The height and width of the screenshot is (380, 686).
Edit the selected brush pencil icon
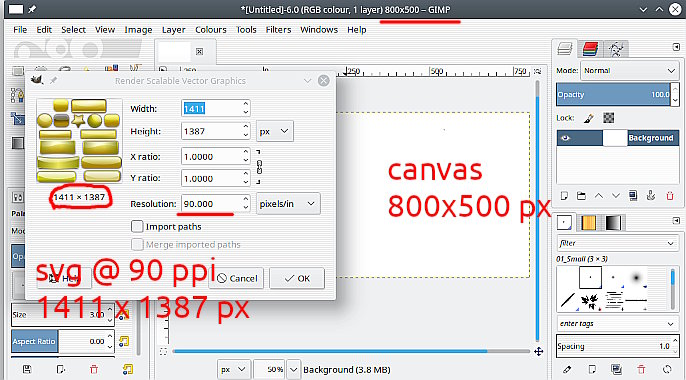click(x=567, y=370)
